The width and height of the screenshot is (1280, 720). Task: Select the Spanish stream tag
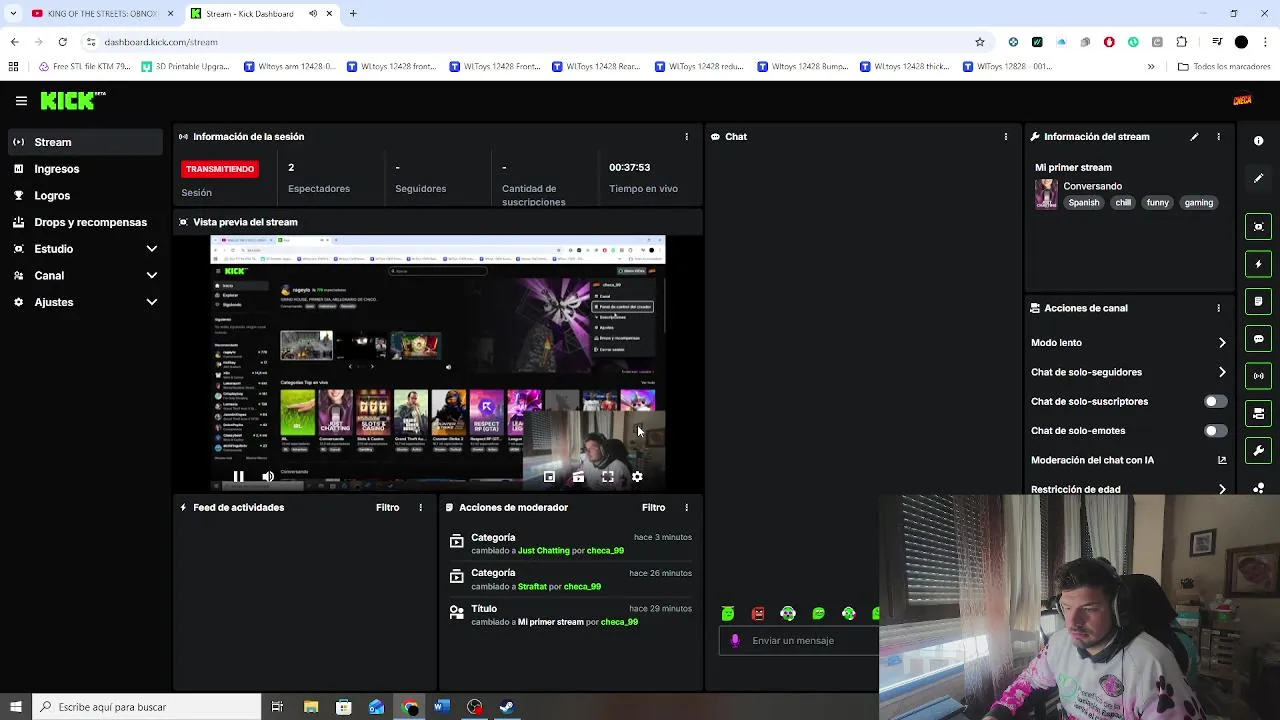click(x=1084, y=203)
